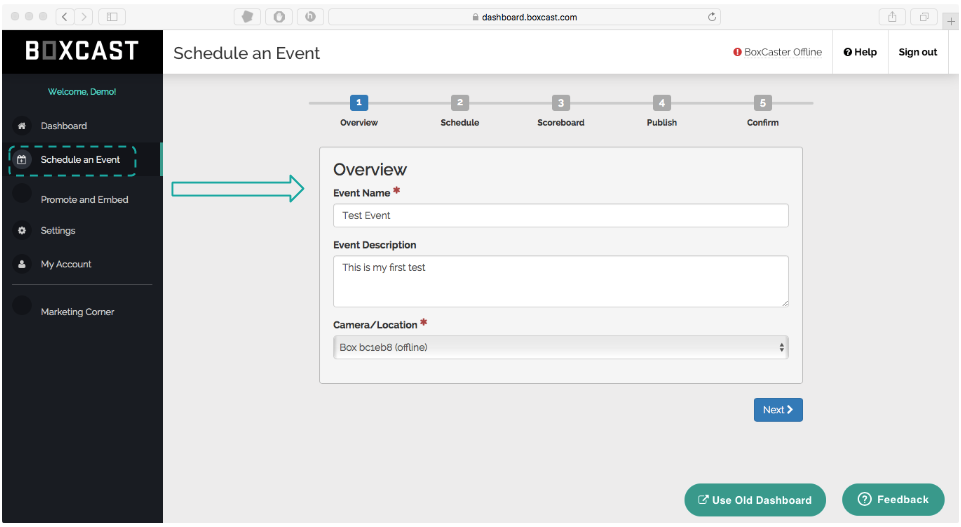Viewport: 961px width, 527px height.
Task: Click the My Account person icon
Action: coord(22,265)
